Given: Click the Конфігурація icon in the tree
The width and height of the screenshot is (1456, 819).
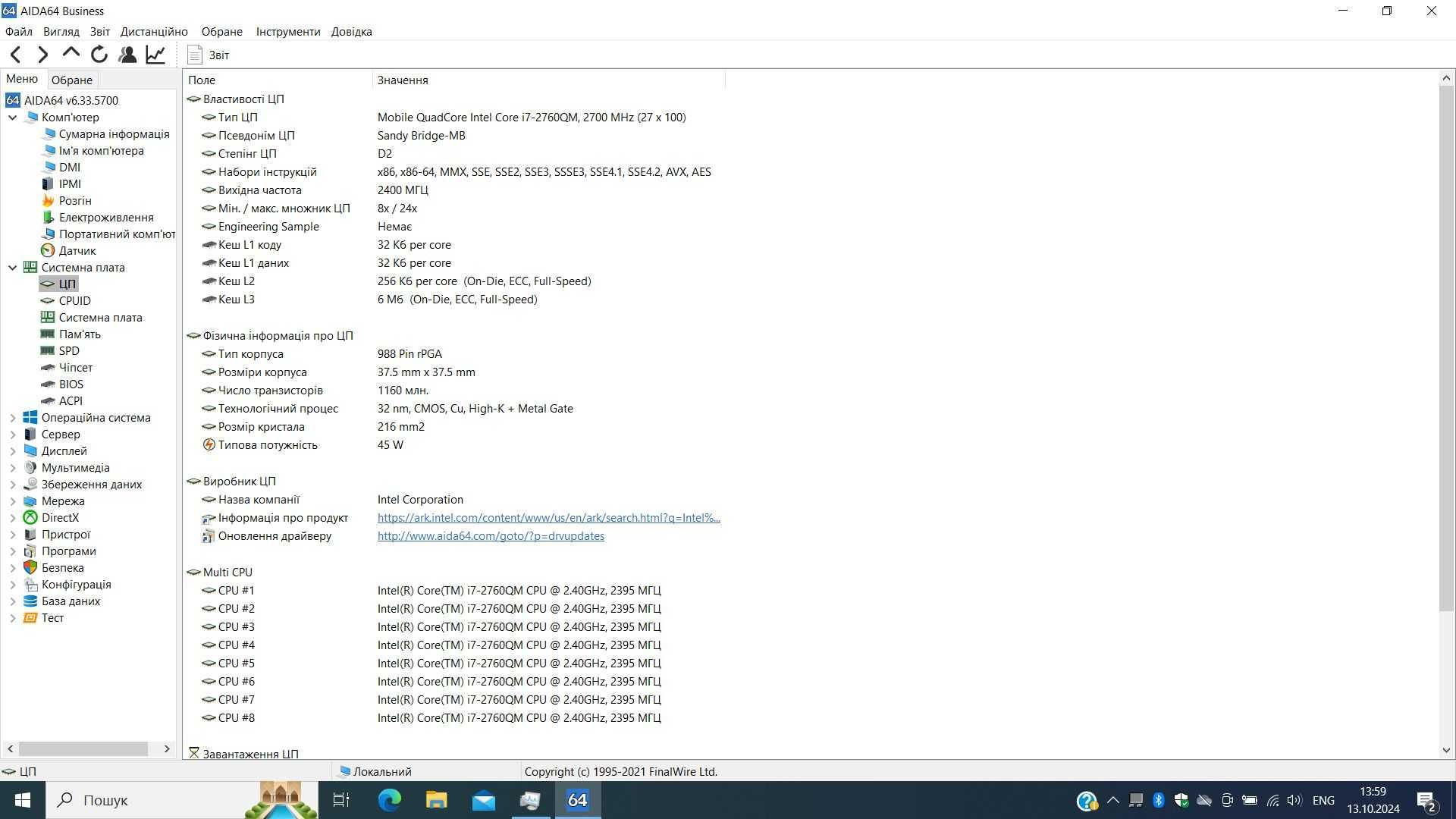Looking at the screenshot, I should 30,585.
